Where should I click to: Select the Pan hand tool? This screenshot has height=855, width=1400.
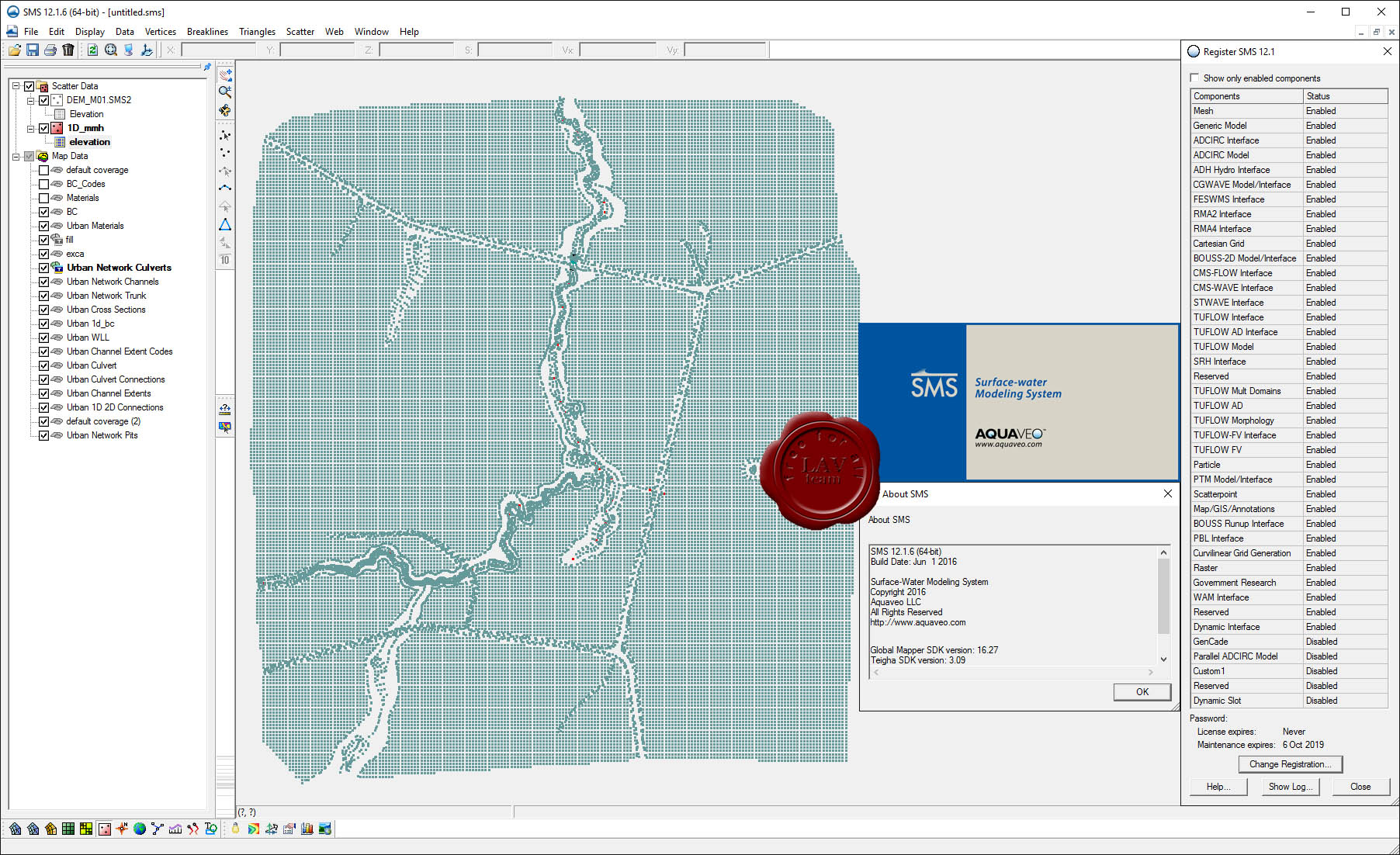click(225, 74)
